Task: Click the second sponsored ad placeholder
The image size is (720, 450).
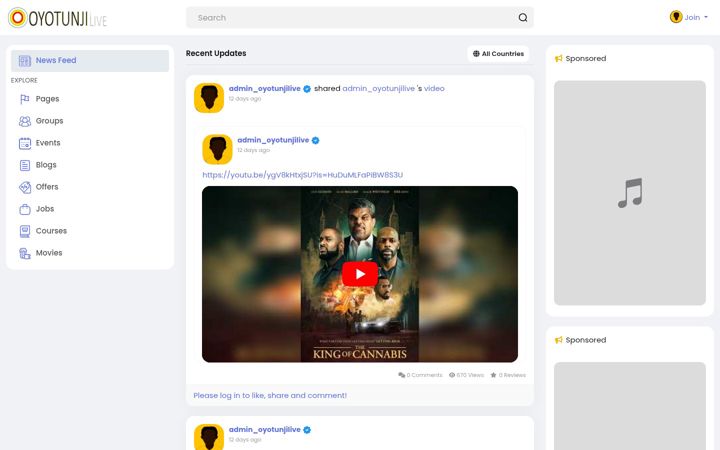Action: [630, 406]
